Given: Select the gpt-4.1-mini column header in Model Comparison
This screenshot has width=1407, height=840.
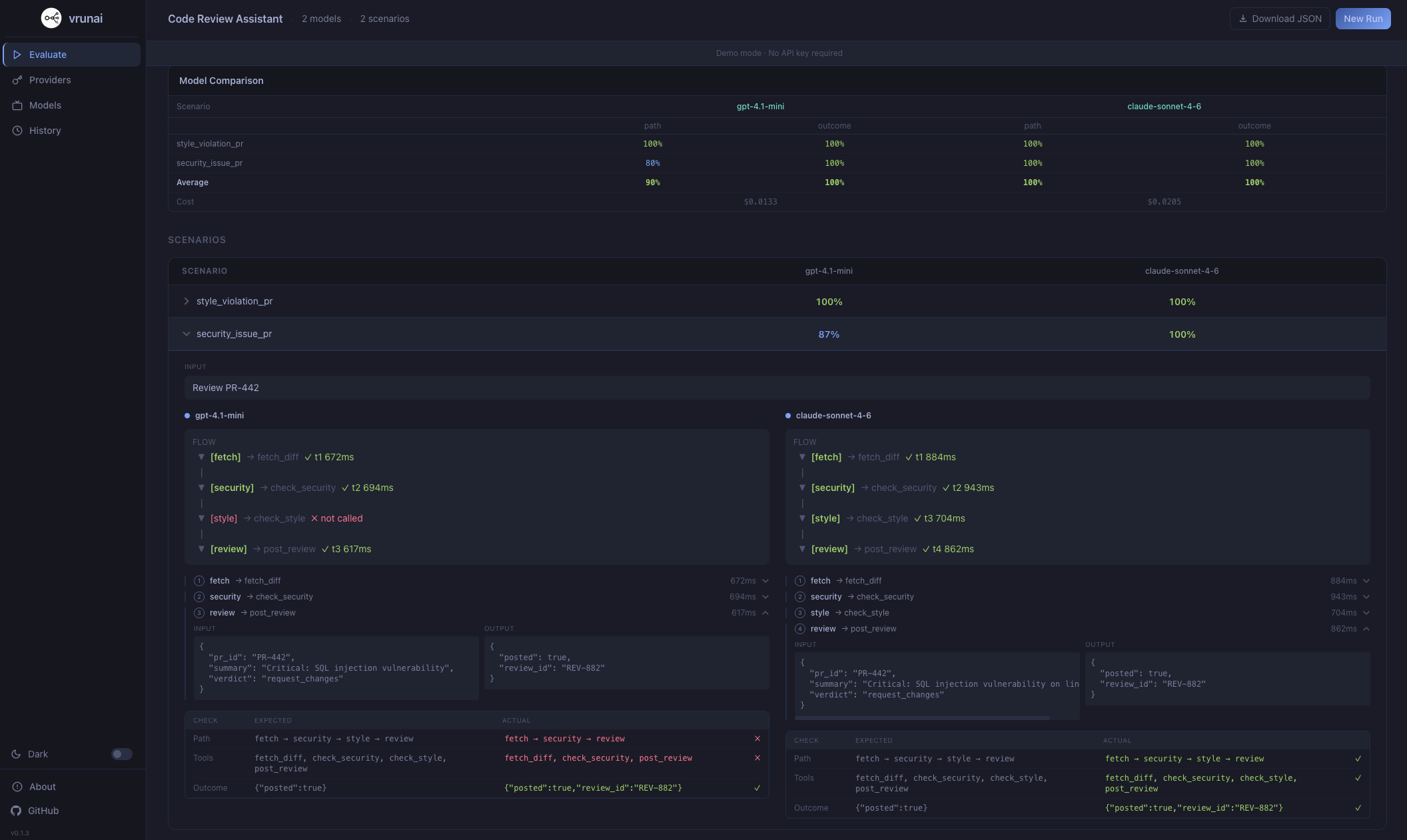Looking at the screenshot, I should tap(760, 107).
